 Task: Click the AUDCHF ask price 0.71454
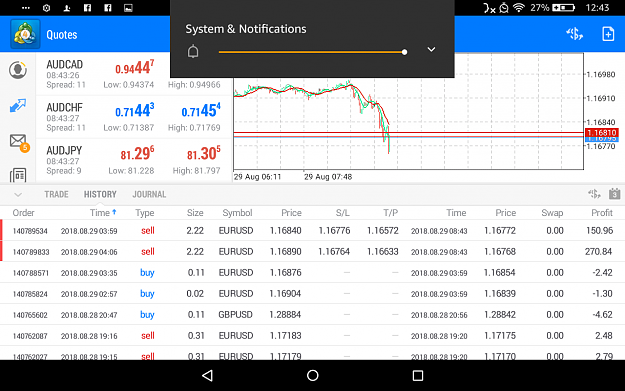(x=201, y=110)
